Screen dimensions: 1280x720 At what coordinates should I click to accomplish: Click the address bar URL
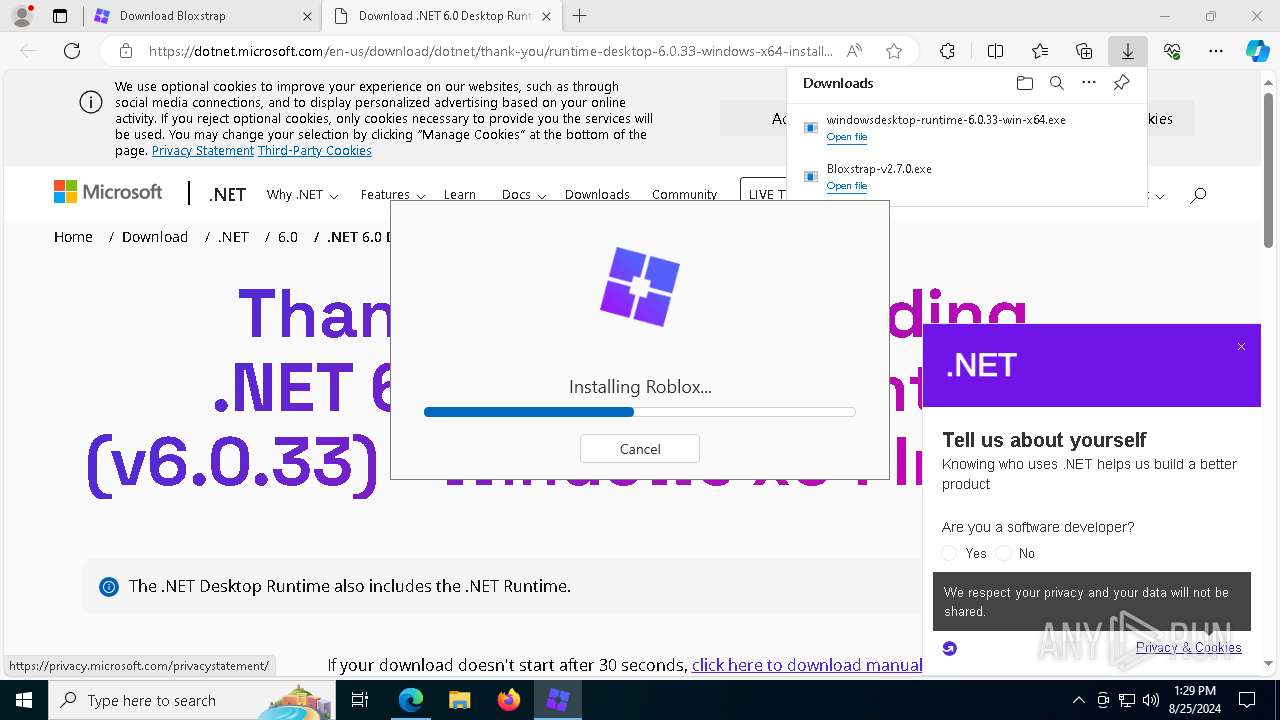[x=490, y=51]
